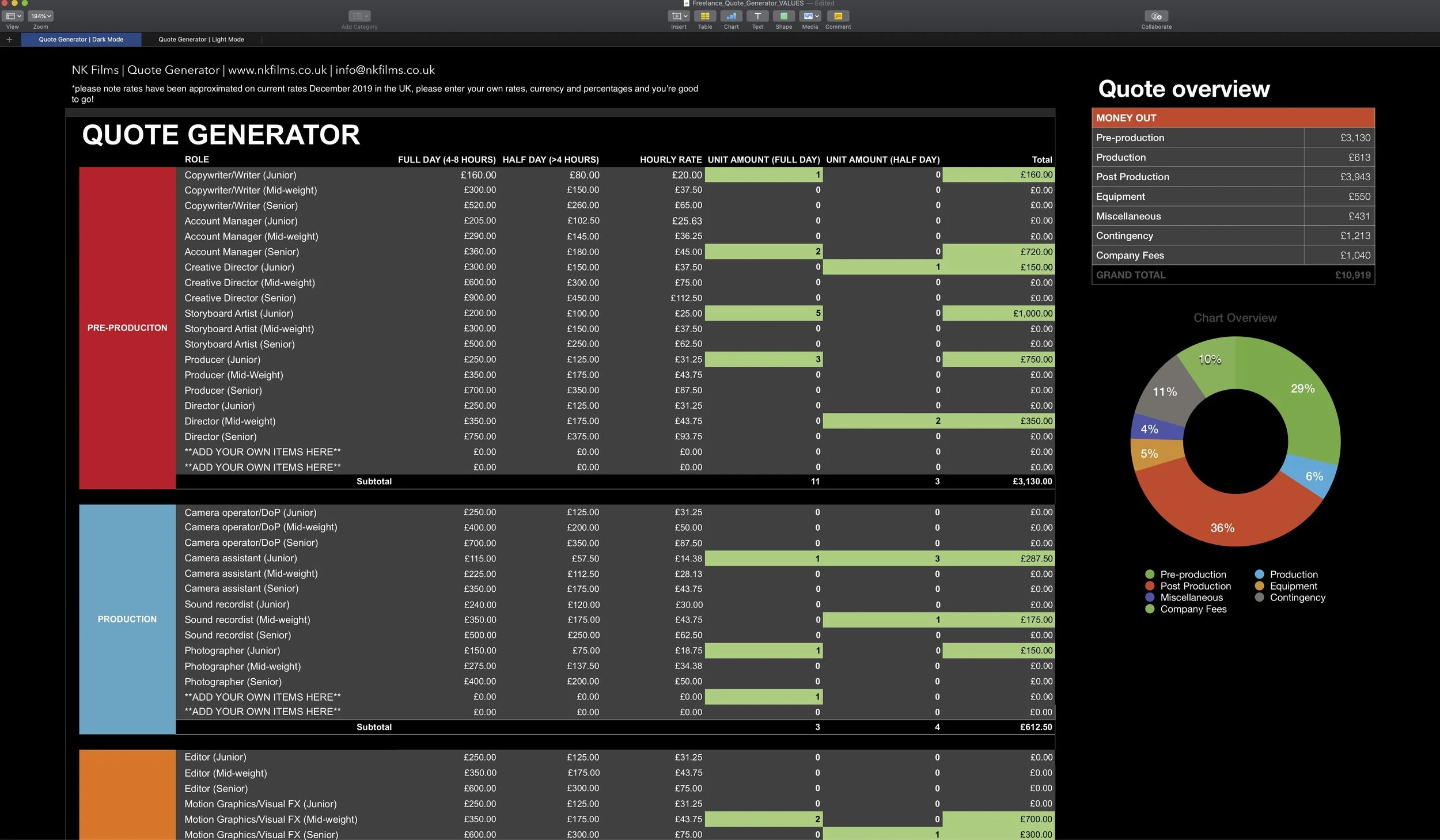Click the View panel icon

(9, 16)
